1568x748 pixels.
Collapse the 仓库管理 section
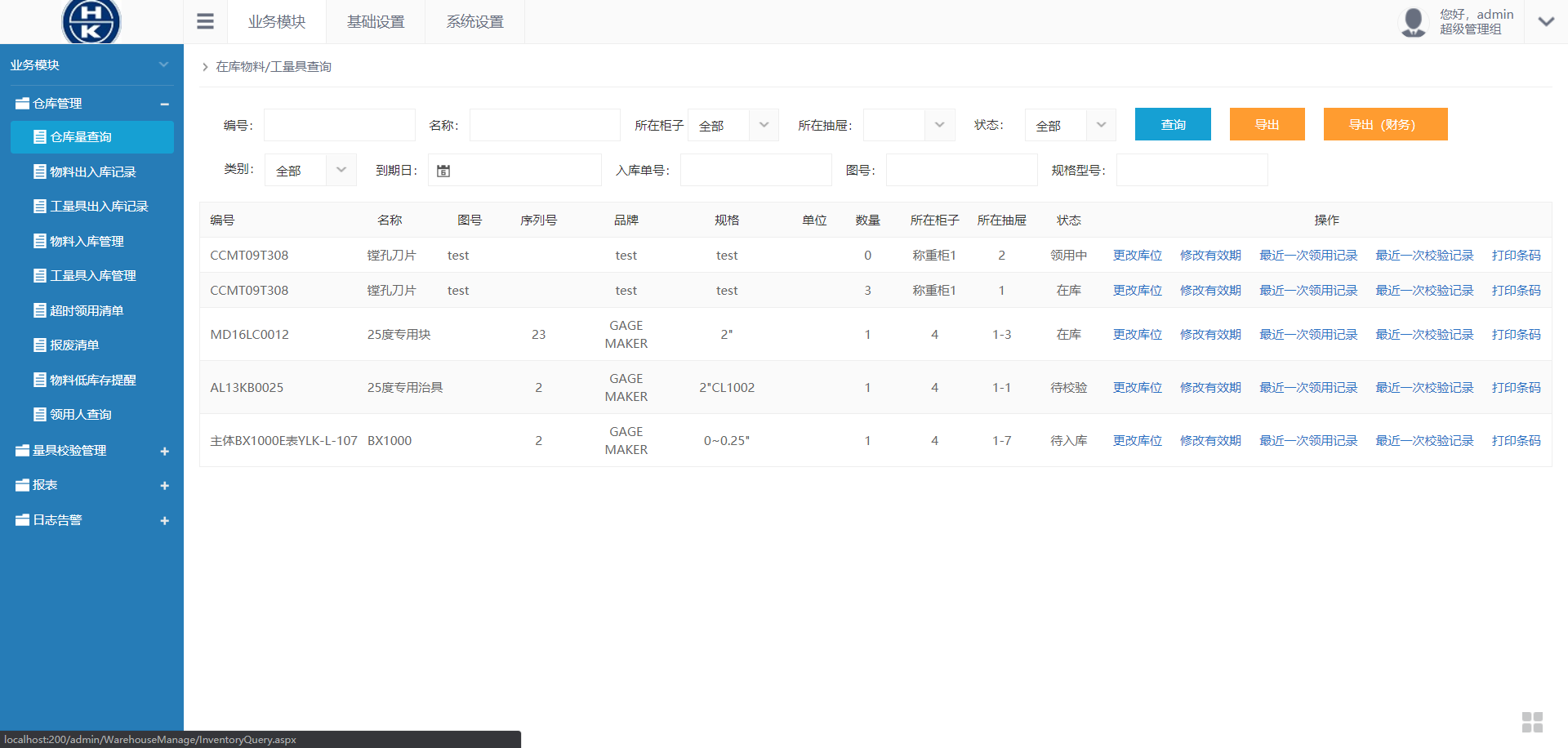(x=164, y=103)
